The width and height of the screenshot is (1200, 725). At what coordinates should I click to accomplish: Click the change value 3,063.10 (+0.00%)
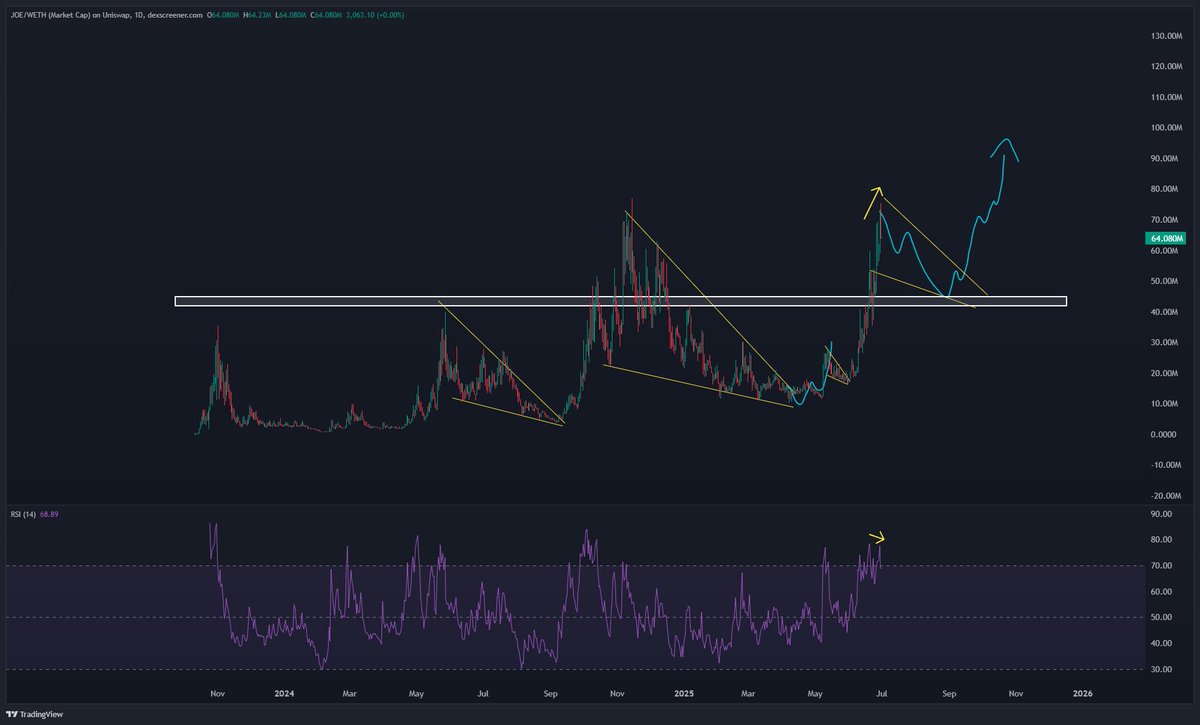(373, 15)
